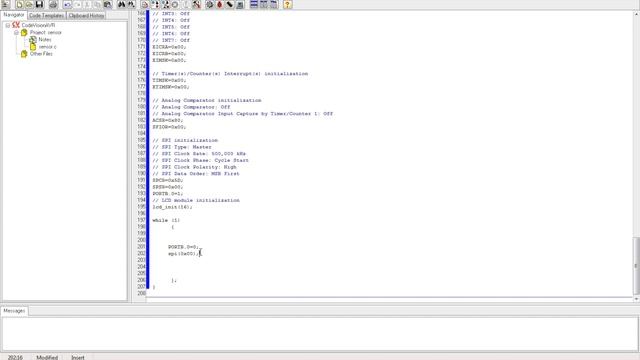640x360 pixels.
Task: Save the file with the floppy disk icon
Action: click(x=40, y=4)
